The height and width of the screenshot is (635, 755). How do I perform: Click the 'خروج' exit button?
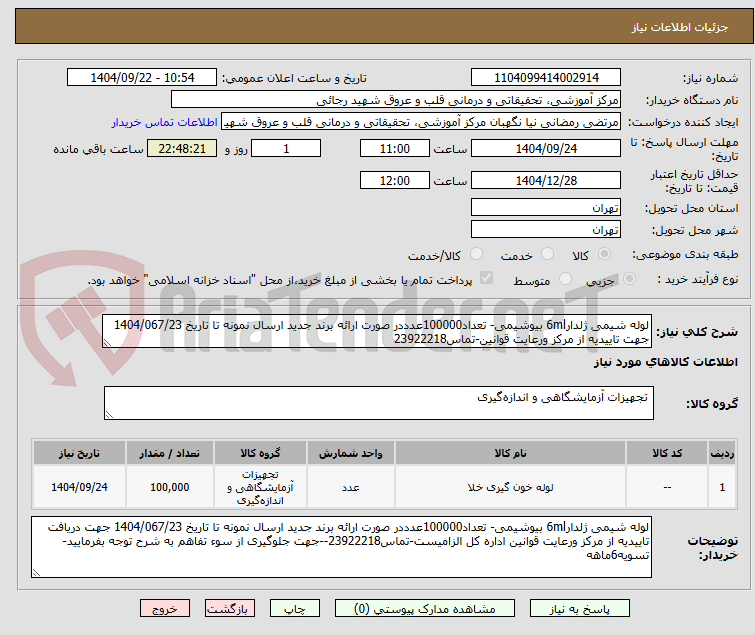coord(165,609)
